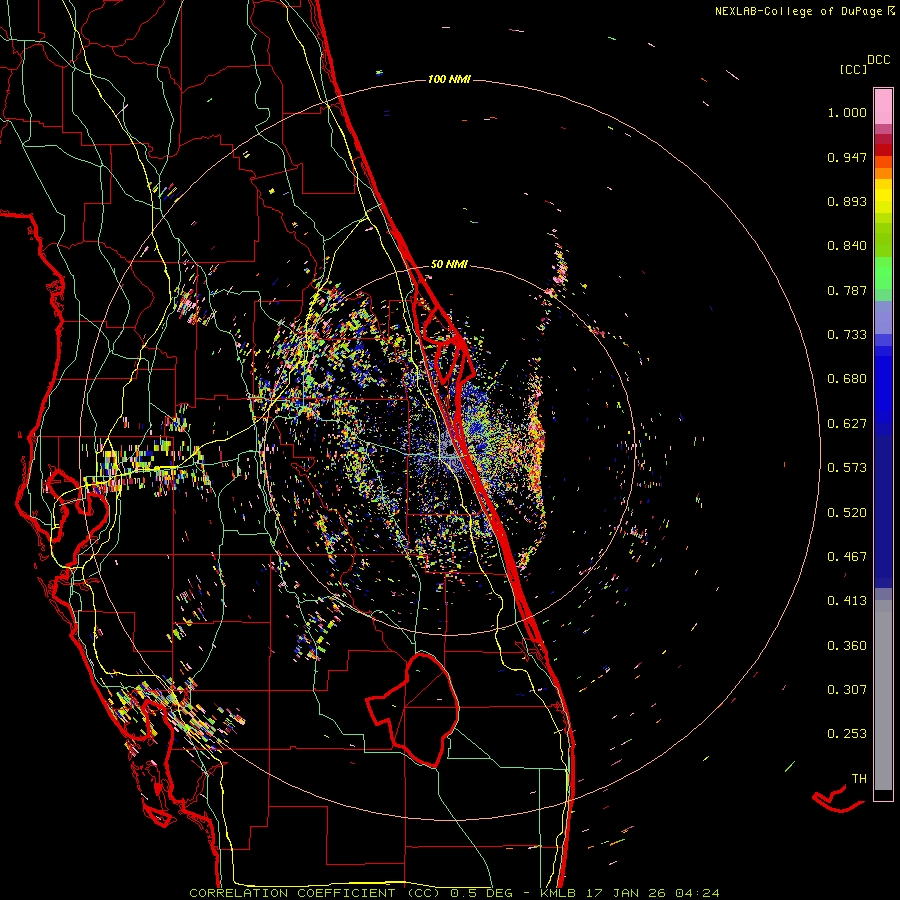Viewport: 900px width, 900px height.
Task: Click the 0.680 scale value
Action: (847, 379)
